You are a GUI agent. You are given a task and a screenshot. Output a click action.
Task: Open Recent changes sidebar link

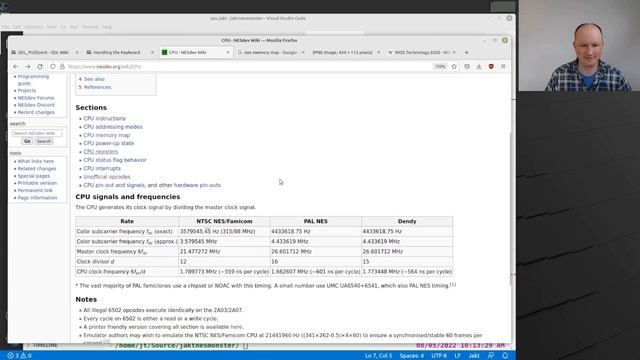click(36, 112)
